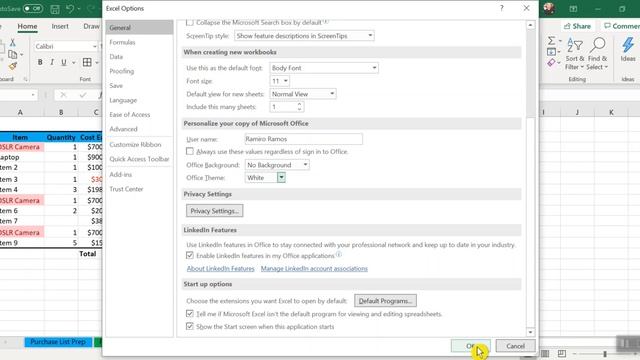
Task: Open the Office Theme dropdown arrow
Action: click(x=281, y=178)
